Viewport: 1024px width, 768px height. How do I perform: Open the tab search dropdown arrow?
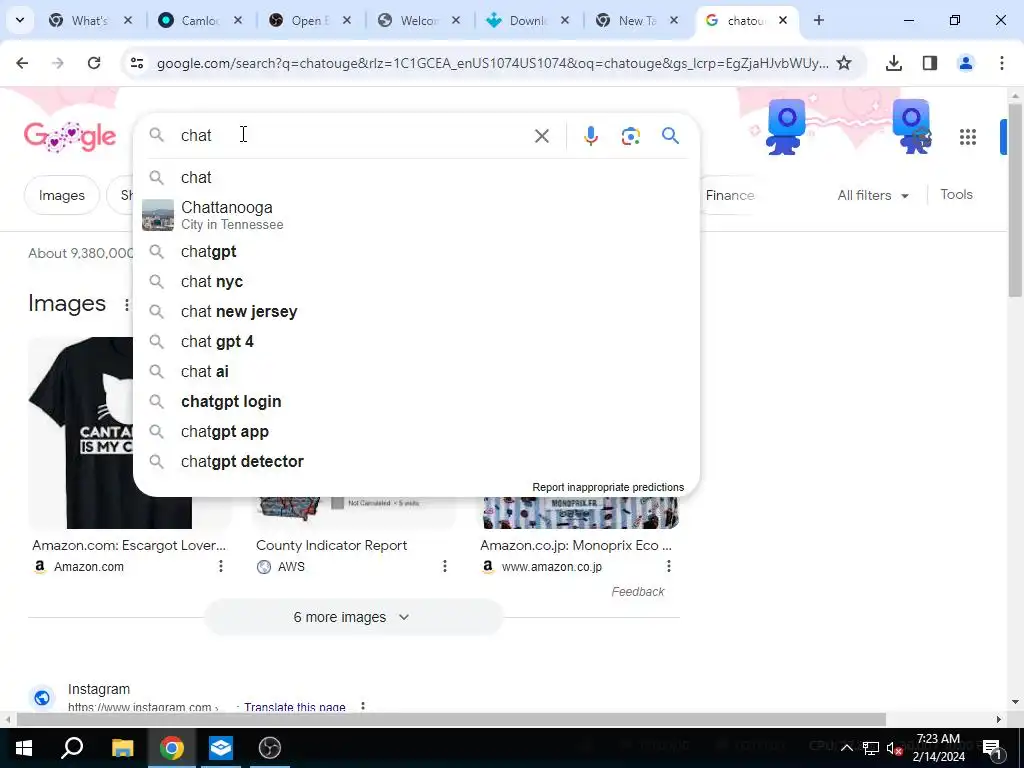tap(20, 20)
